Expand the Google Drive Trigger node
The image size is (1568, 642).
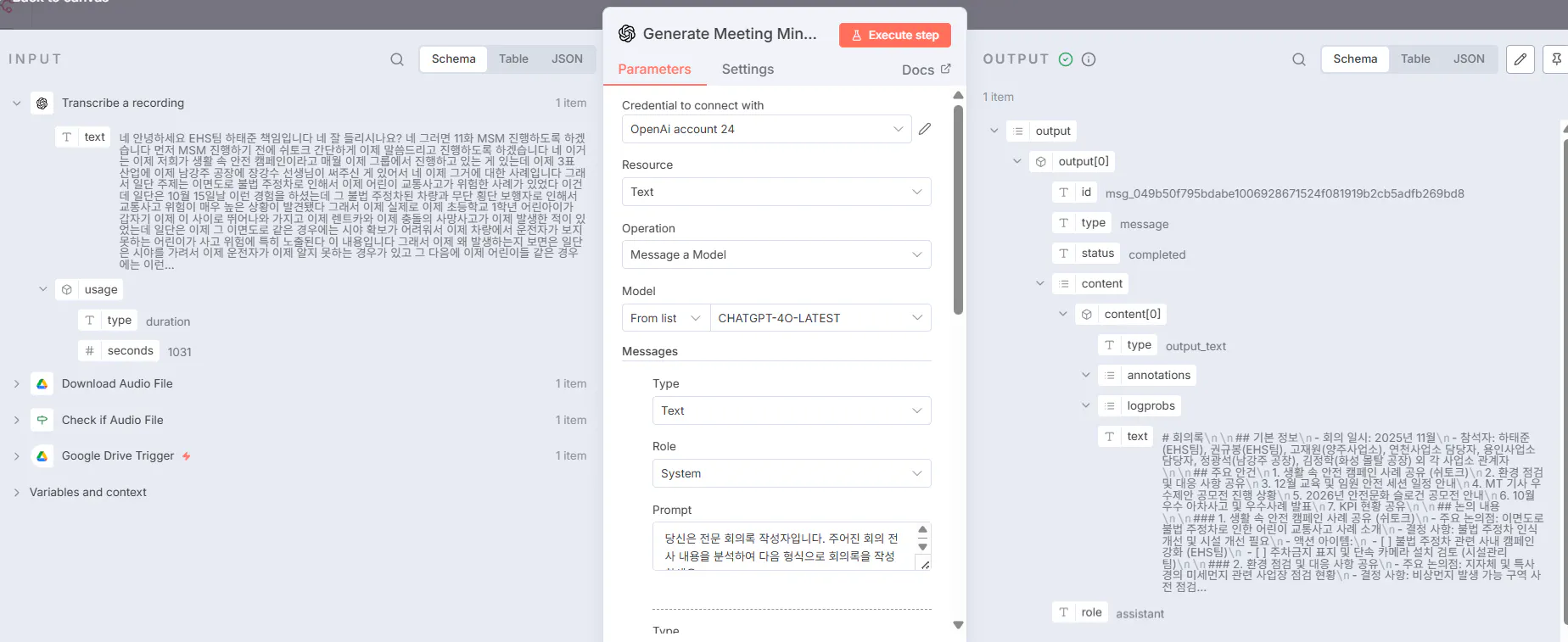[x=17, y=456]
